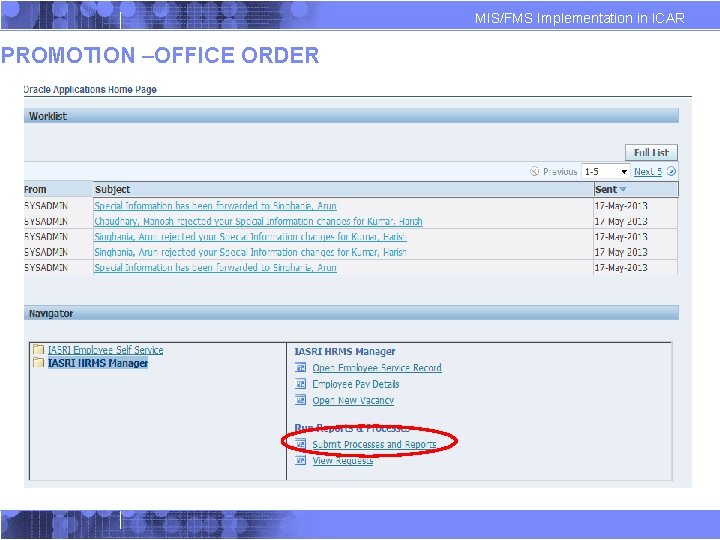Click the icon next to Submit Processes and Reports

point(300,444)
